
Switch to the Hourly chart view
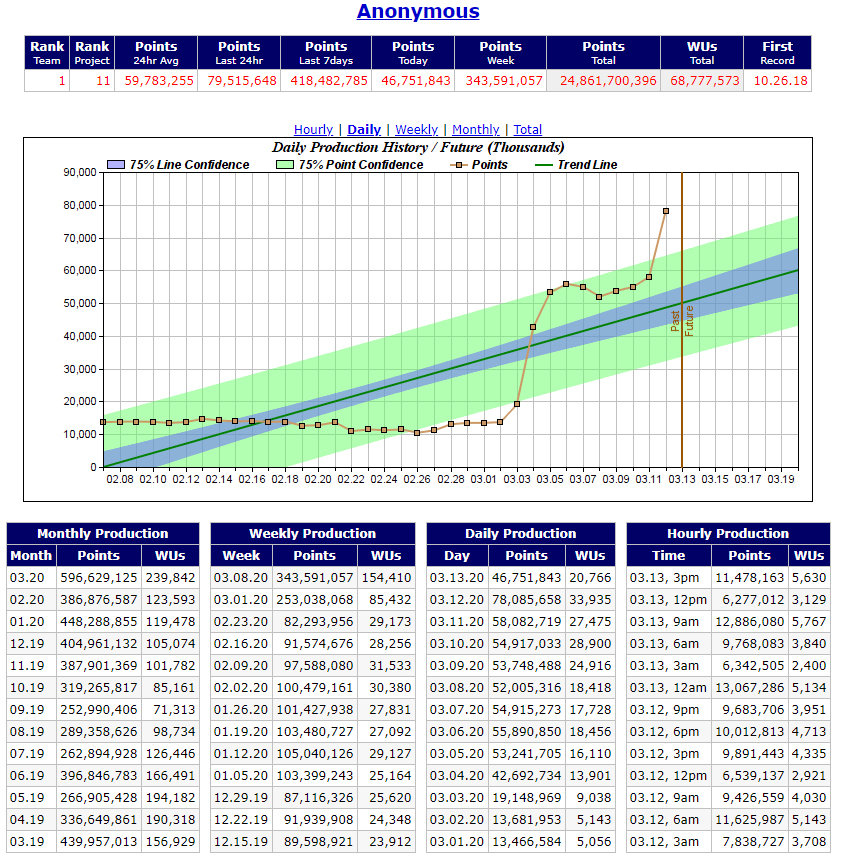[x=313, y=130]
